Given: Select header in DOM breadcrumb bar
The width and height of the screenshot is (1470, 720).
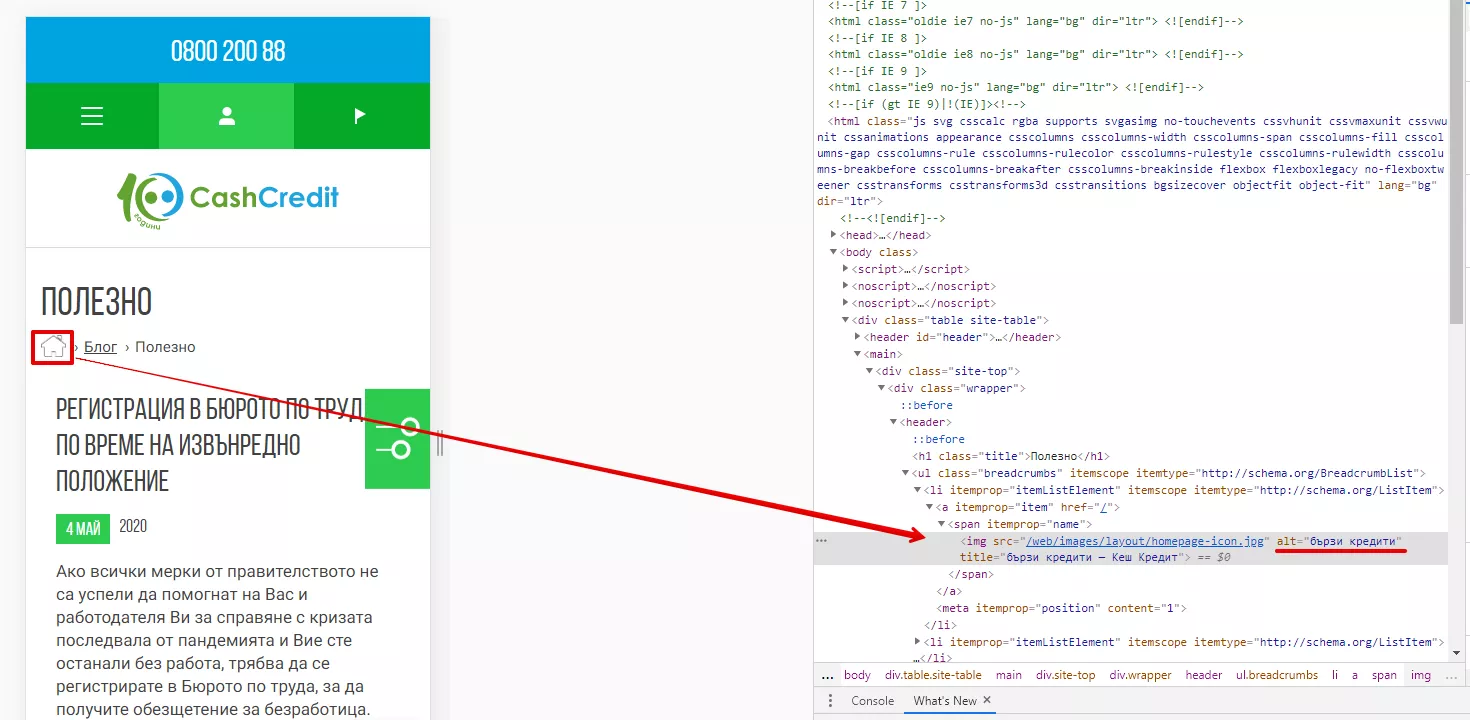Looking at the screenshot, I should pyautogui.click(x=1204, y=675).
